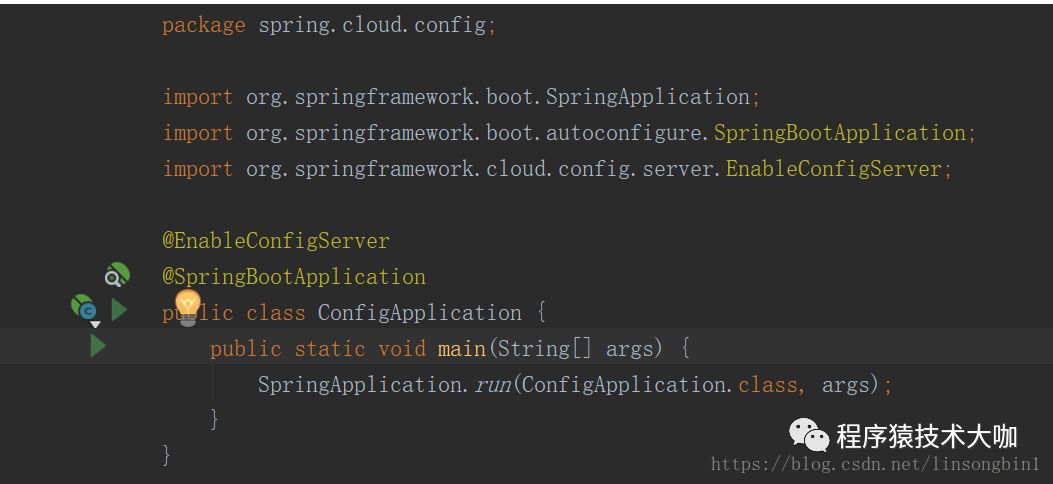The width and height of the screenshot is (1053, 484).
Task: Click the italic run method call
Action: (494, 385)
